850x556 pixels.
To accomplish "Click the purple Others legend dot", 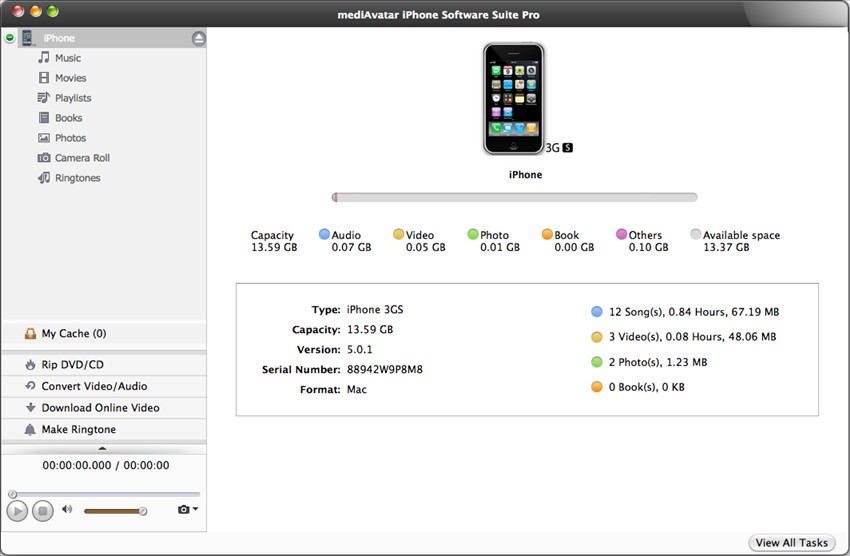I will pos(621,234).
